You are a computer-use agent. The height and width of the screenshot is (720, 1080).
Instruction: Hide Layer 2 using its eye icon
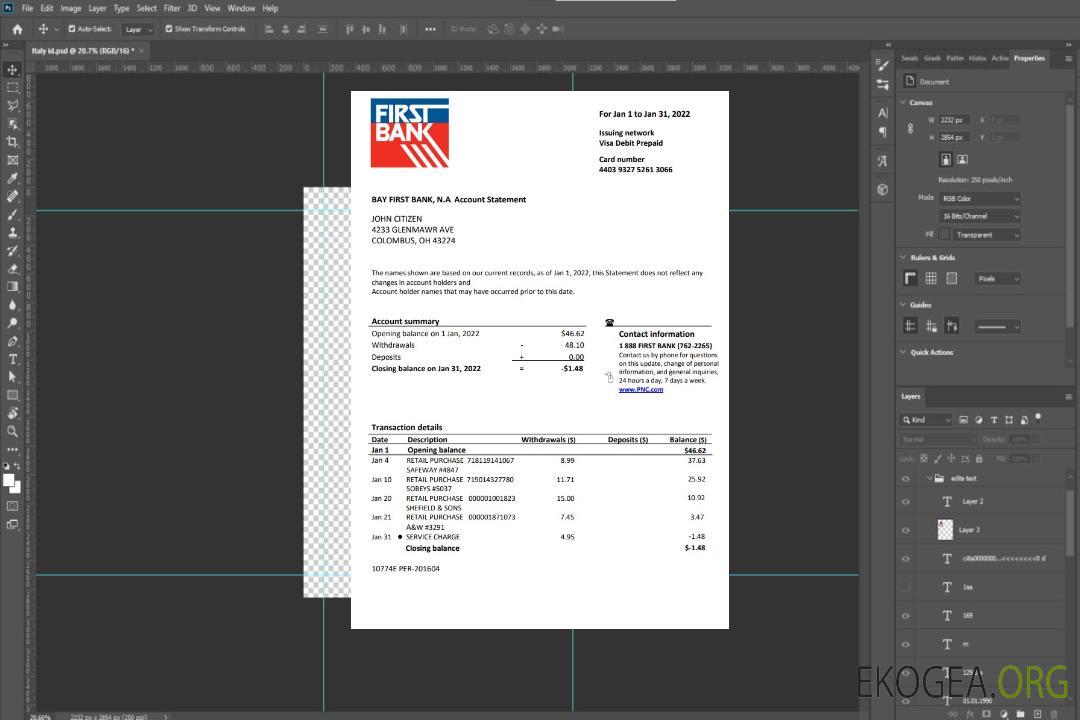(x=906, y=502)
